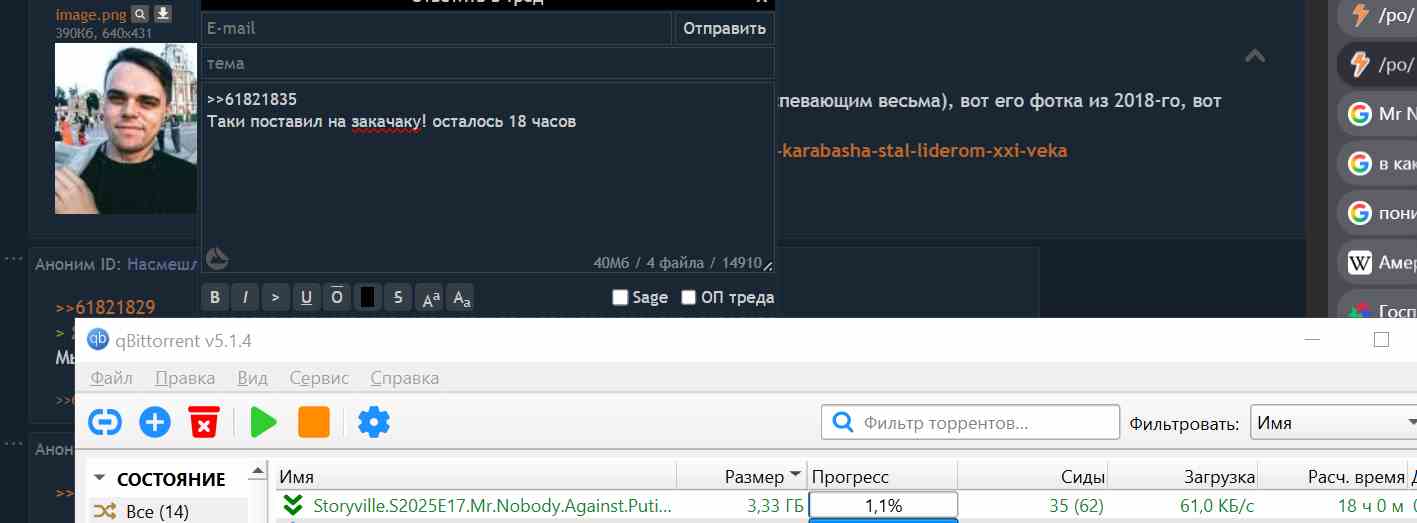Apply overline with the O button
The image size is (1417, 523).
[x=337, y=297]
